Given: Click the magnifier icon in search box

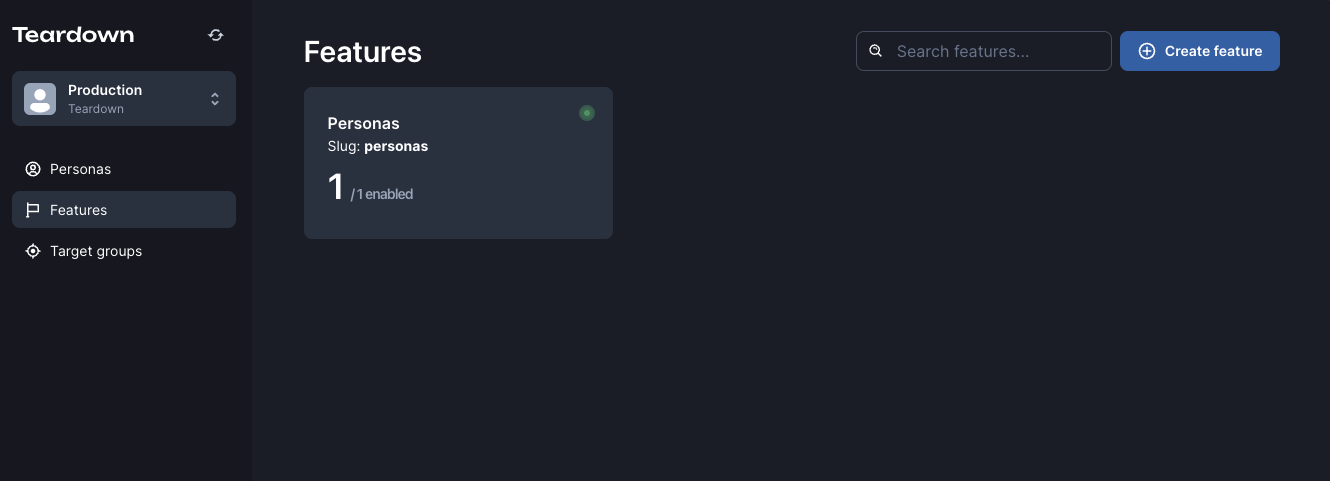Looking at the screenshot, I should tap(876, 51).
